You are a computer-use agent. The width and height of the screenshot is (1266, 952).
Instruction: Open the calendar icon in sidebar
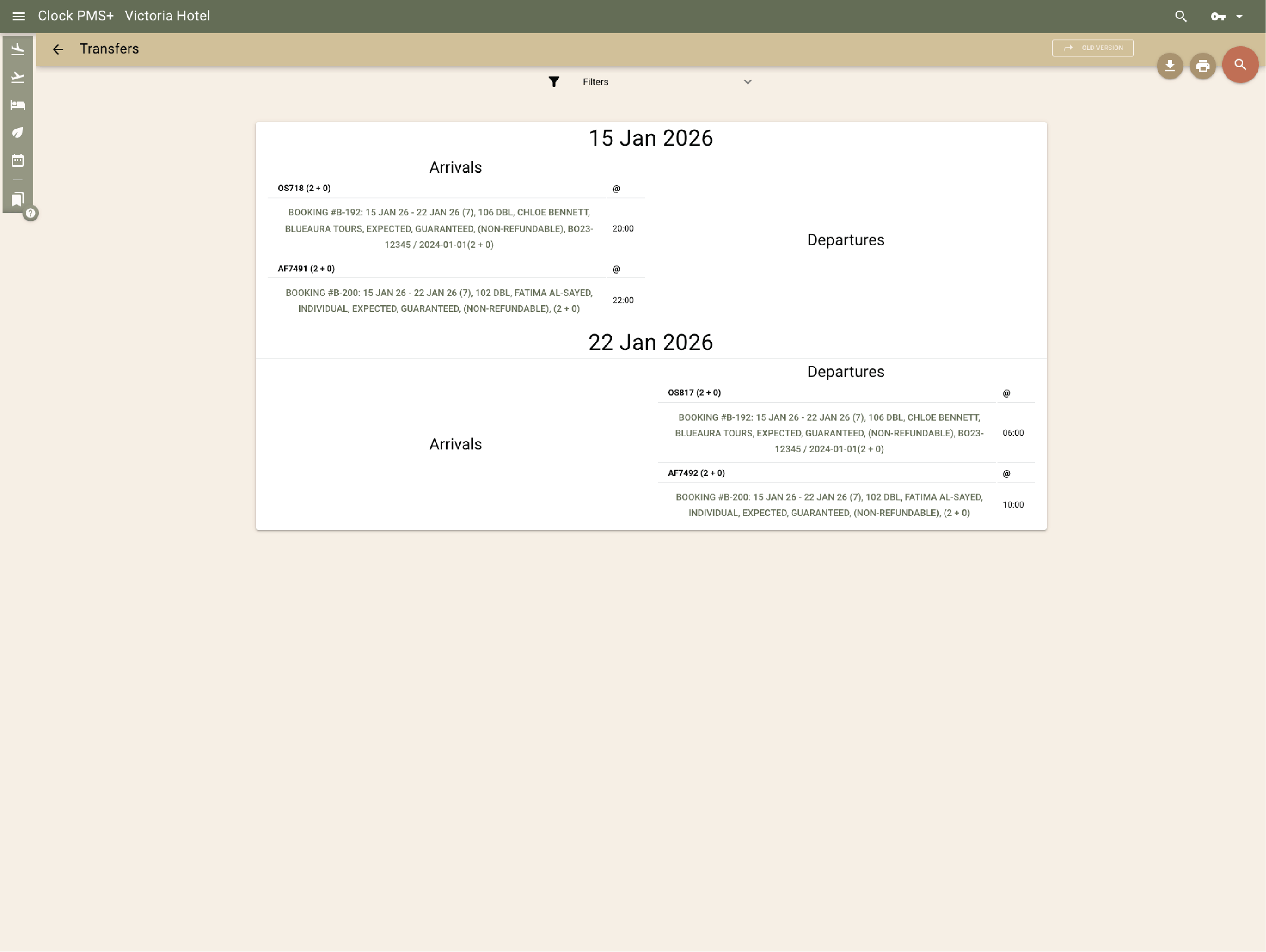click(x=18, y=160)
